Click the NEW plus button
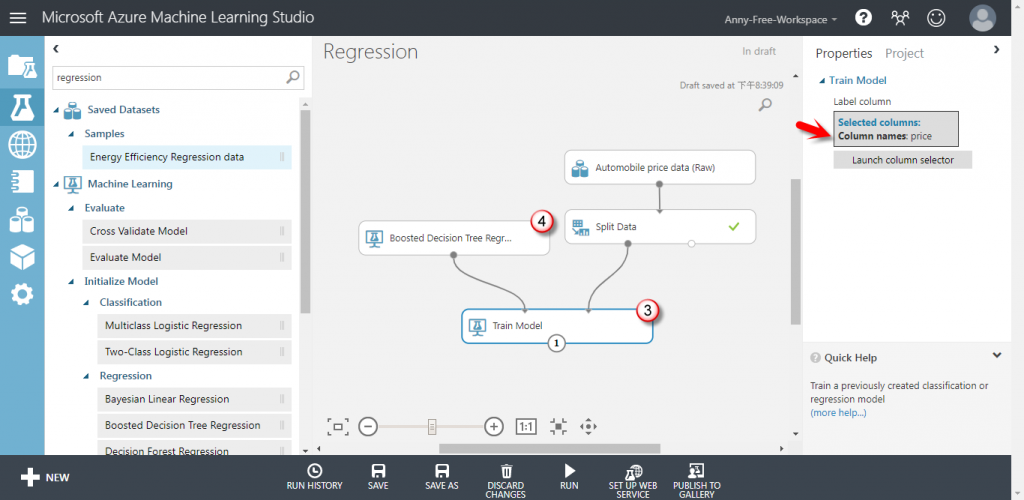The width and height of the screenshot is (1024, 500). (x=44, y=477)
